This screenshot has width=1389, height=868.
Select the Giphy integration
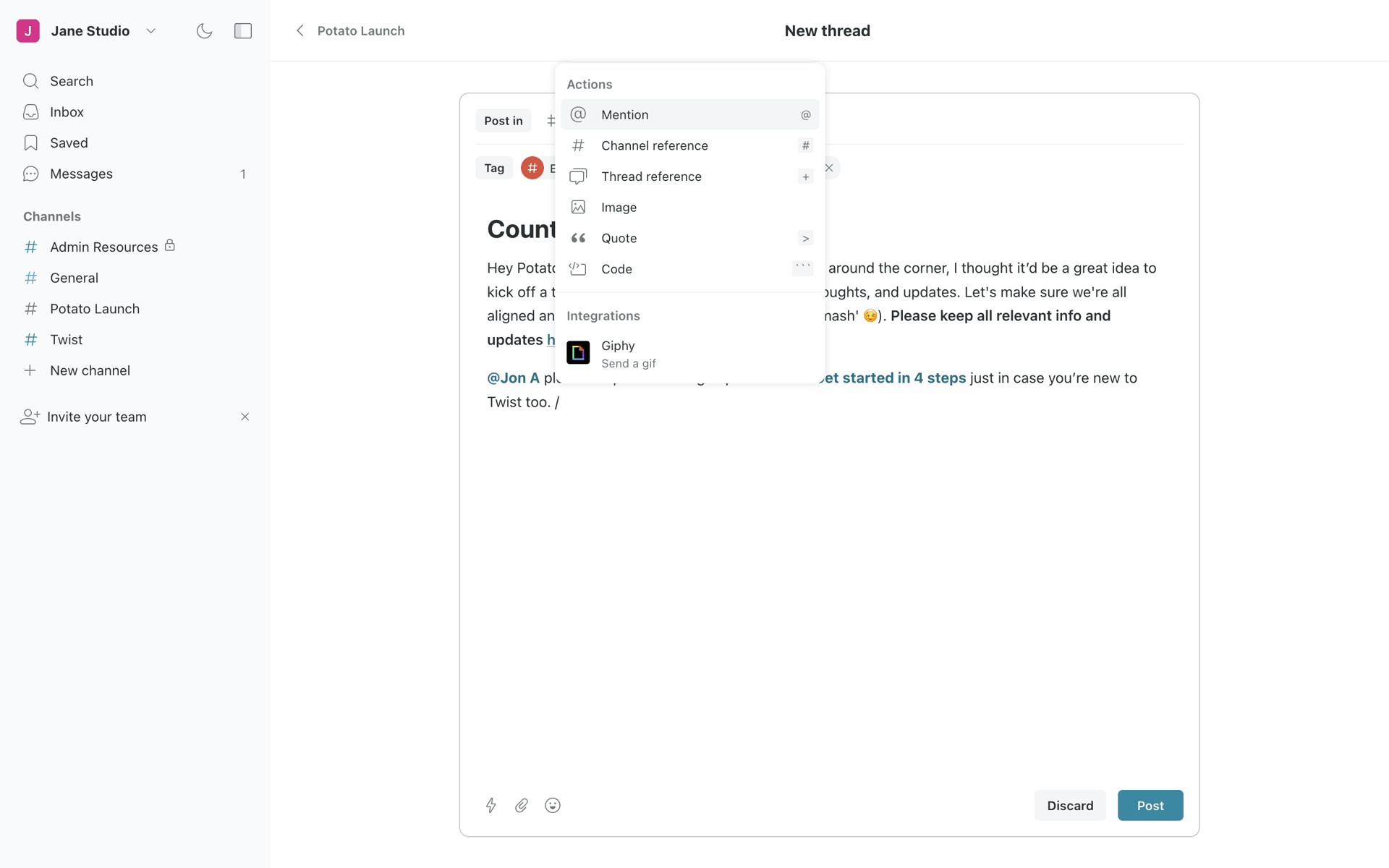tap(690, 354)
